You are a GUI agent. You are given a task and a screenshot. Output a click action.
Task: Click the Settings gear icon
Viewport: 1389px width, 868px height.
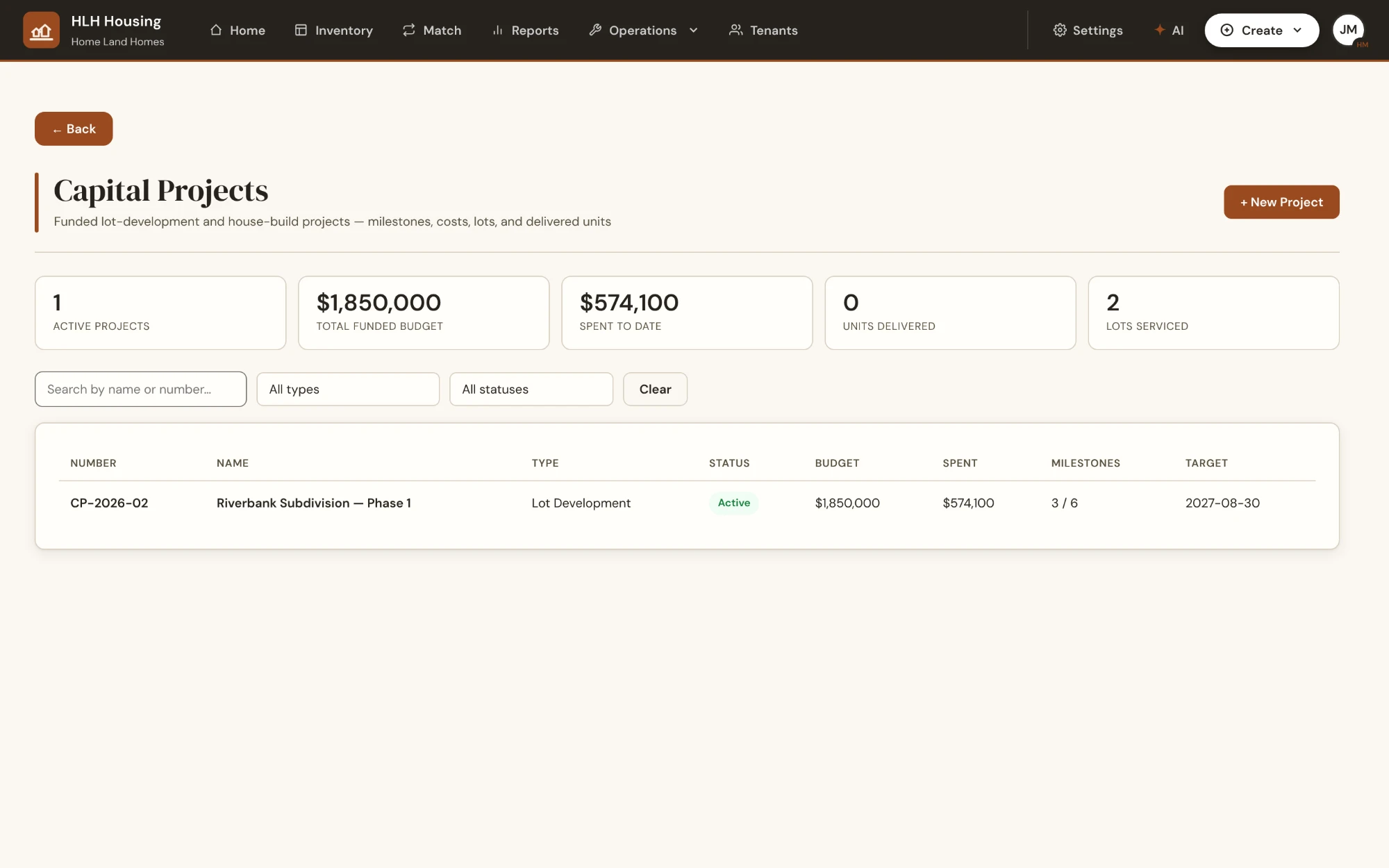[x=1060, y=30]
